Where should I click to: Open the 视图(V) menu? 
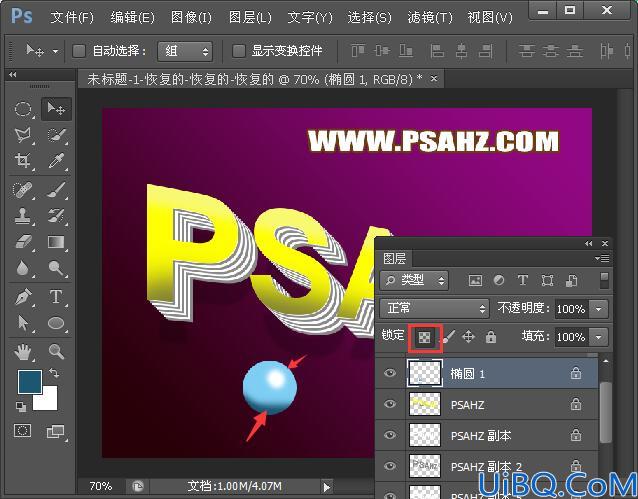[490, 18]
